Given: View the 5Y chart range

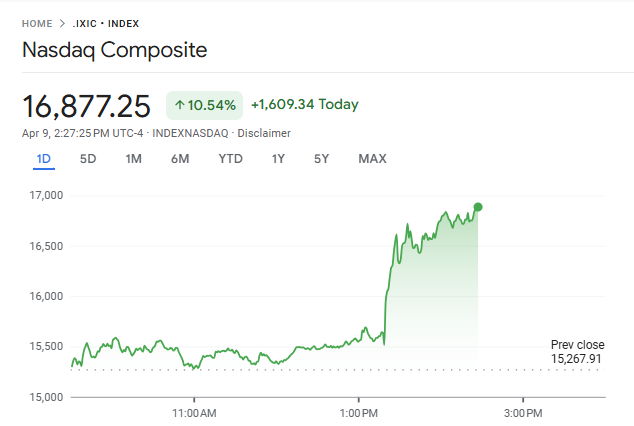Looking at the screenshot, I should point(321,159).
